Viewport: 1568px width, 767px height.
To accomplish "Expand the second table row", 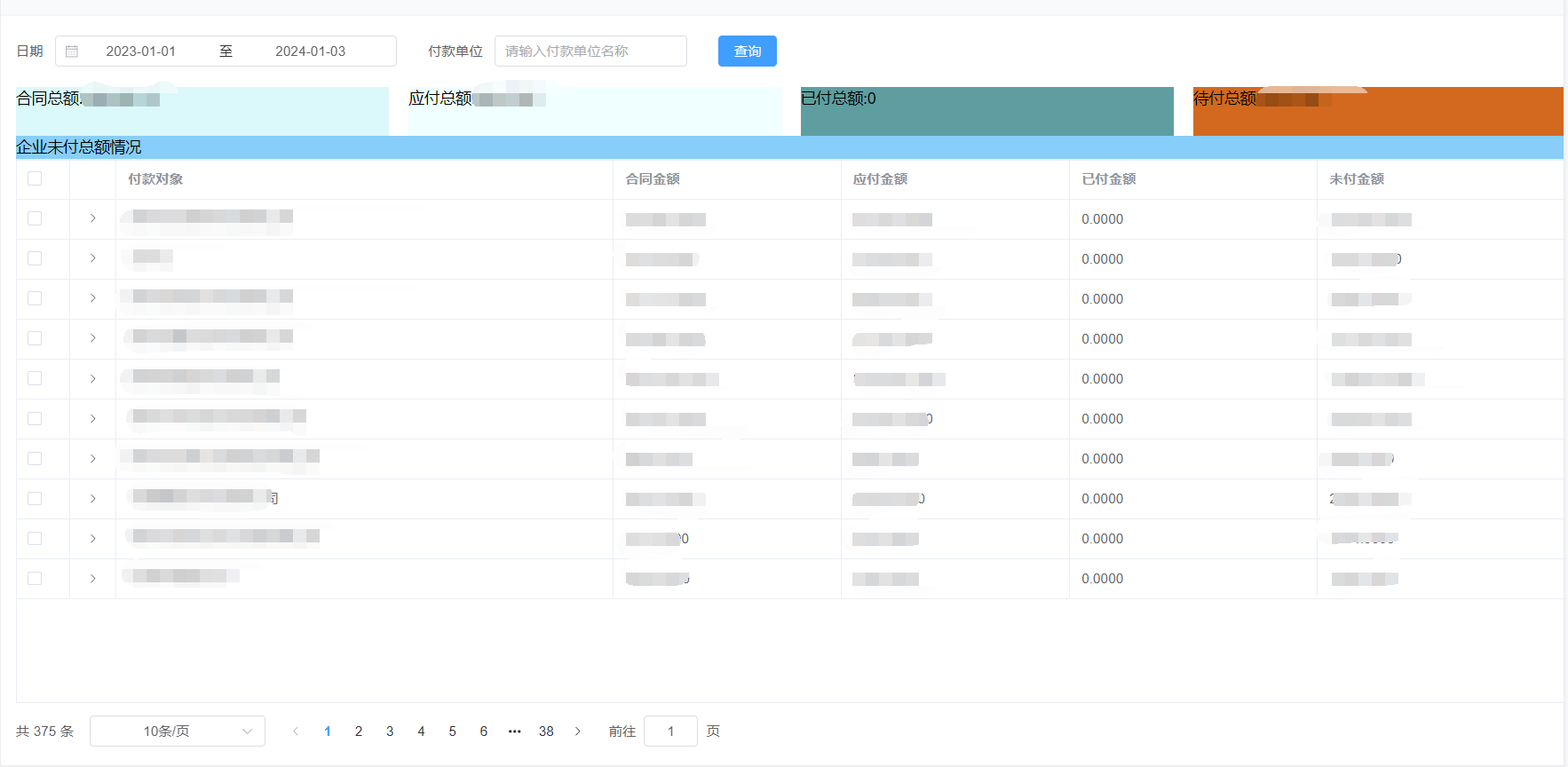I will tap(92, 258).
